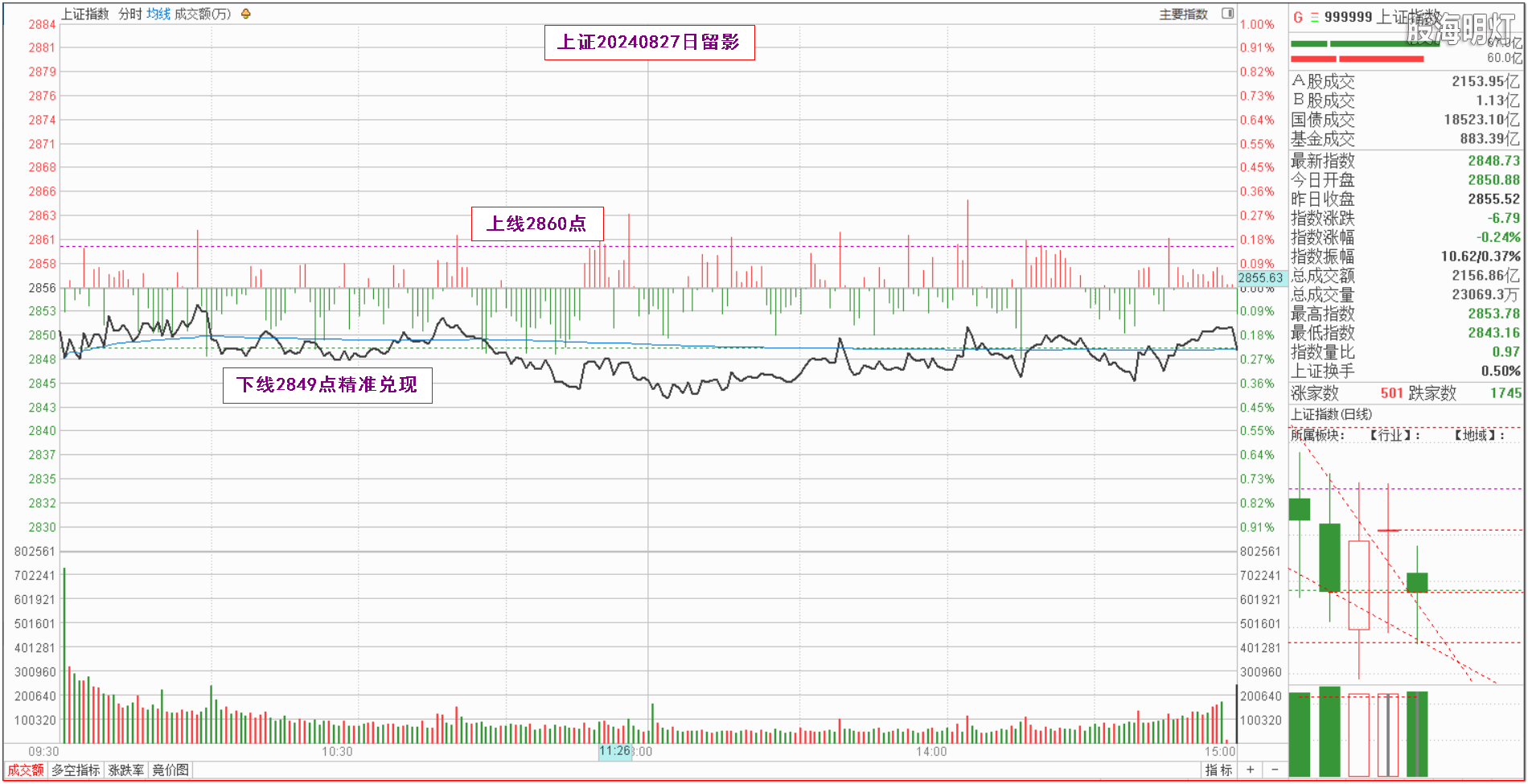
Task: Click the 总成交量 value 23069.3万
Action: click(1487, 294)
